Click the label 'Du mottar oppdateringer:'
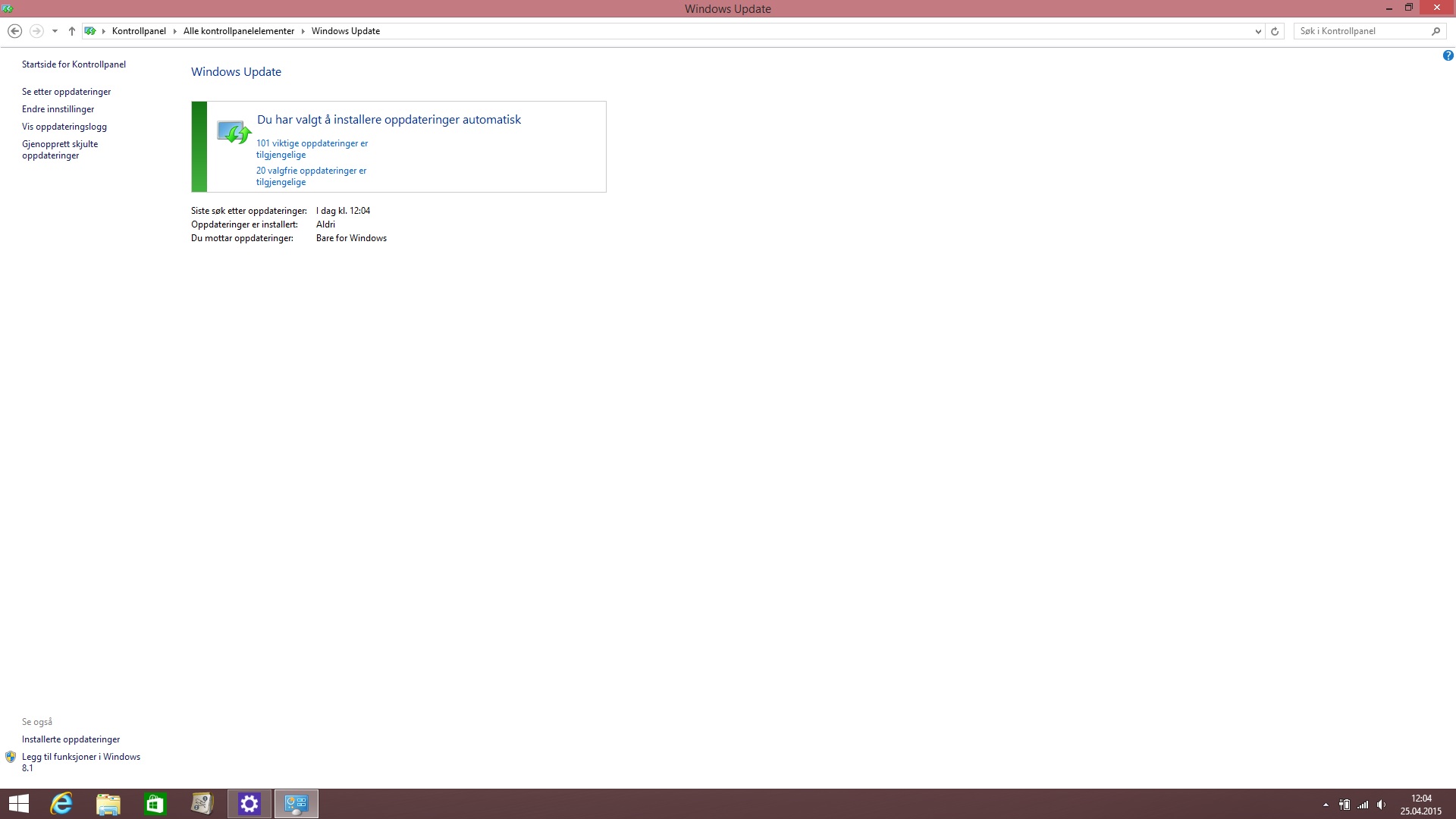The width and height of the screenshot is (1456, 819). 242,238
